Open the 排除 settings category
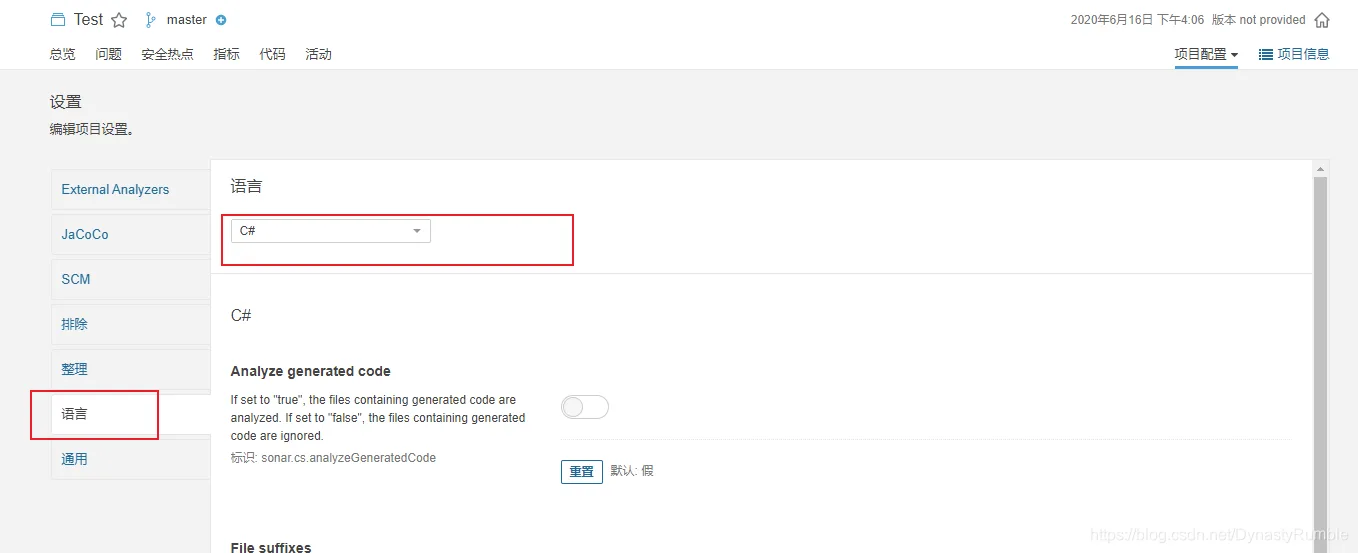The image size is (1358, 553). 131,324
